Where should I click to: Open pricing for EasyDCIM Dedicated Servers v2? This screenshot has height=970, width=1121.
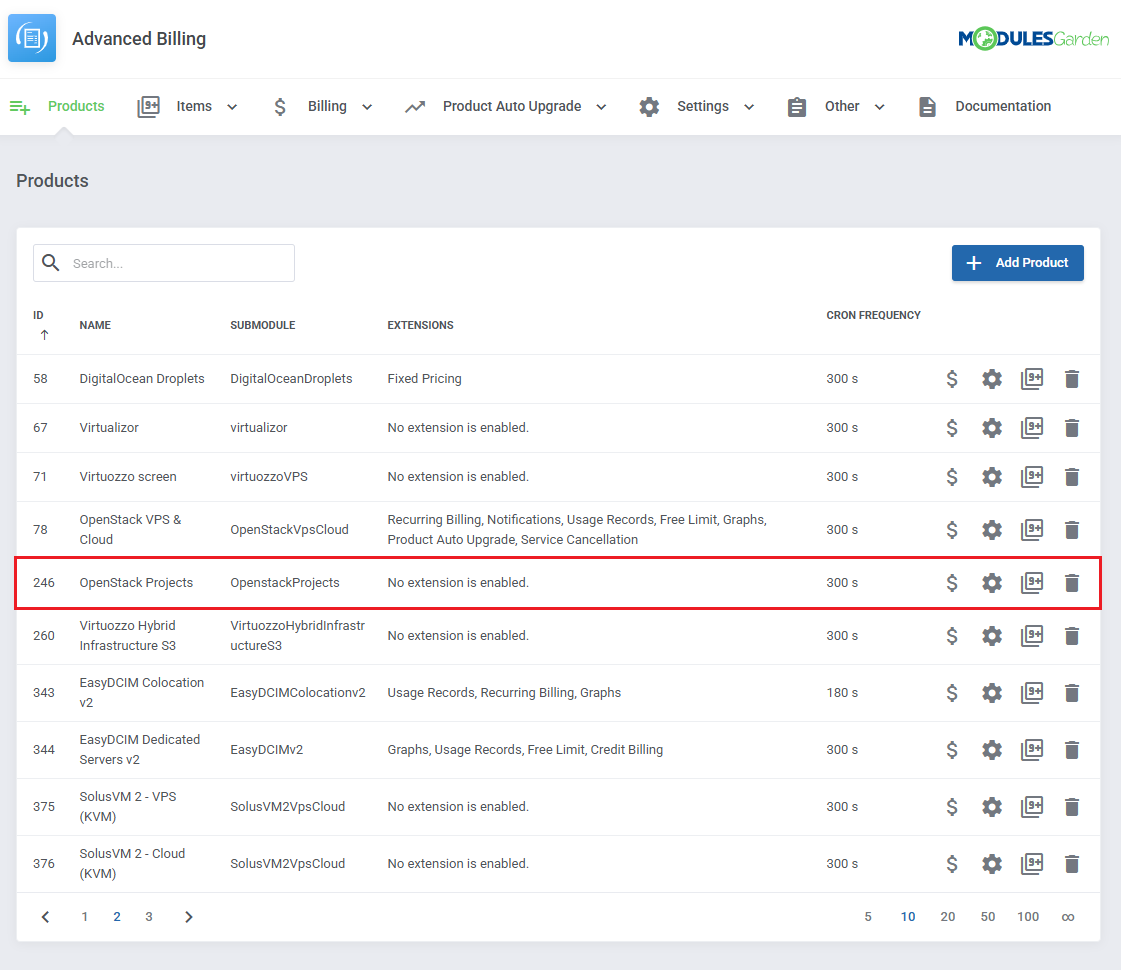click(952, 750)
